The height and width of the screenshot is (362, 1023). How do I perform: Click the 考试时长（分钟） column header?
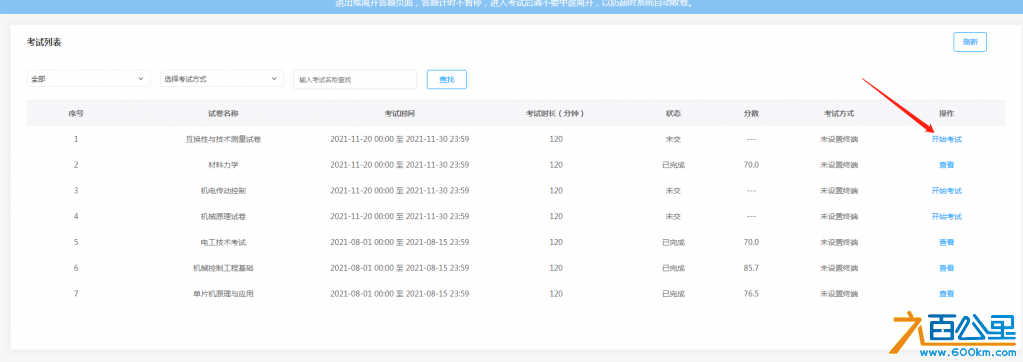555,113
